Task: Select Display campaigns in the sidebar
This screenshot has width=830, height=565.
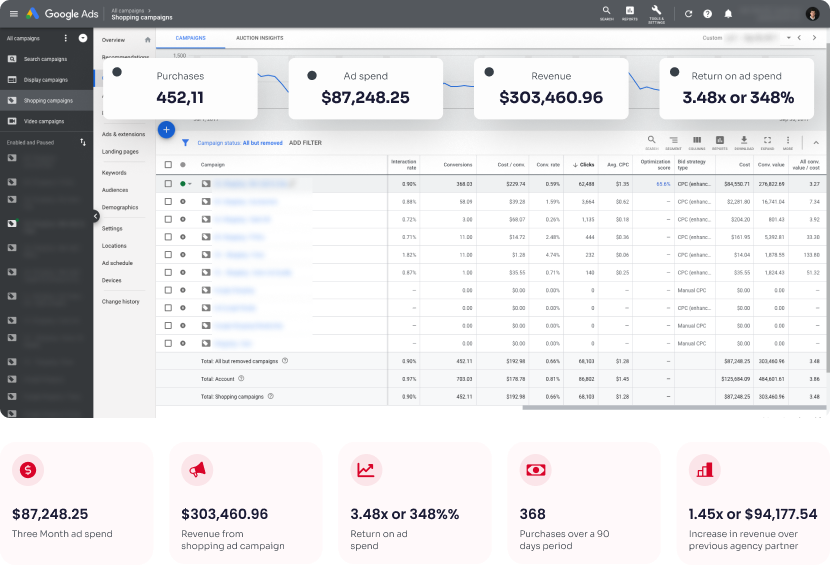Action: point(45,80)
